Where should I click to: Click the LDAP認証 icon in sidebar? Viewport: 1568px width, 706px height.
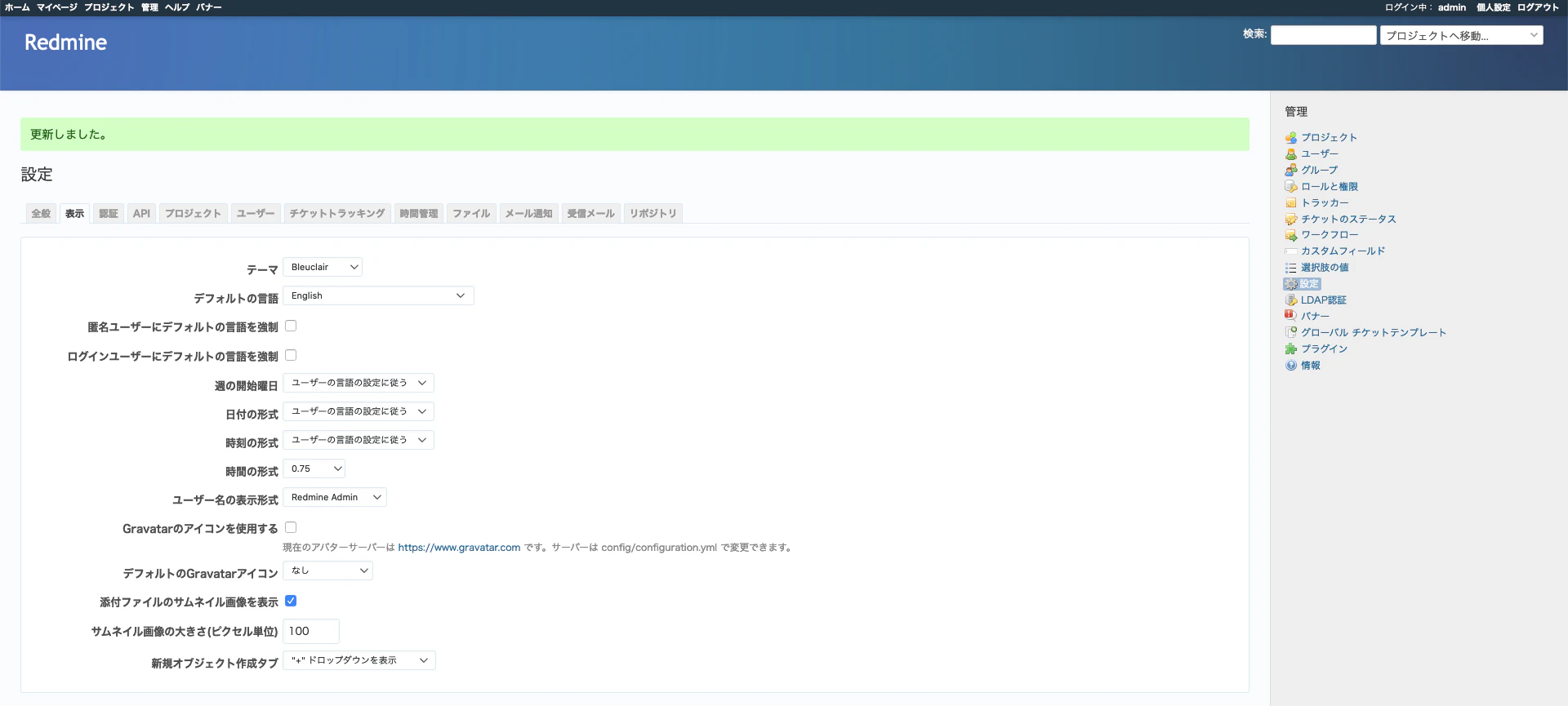click(1290, 300)
